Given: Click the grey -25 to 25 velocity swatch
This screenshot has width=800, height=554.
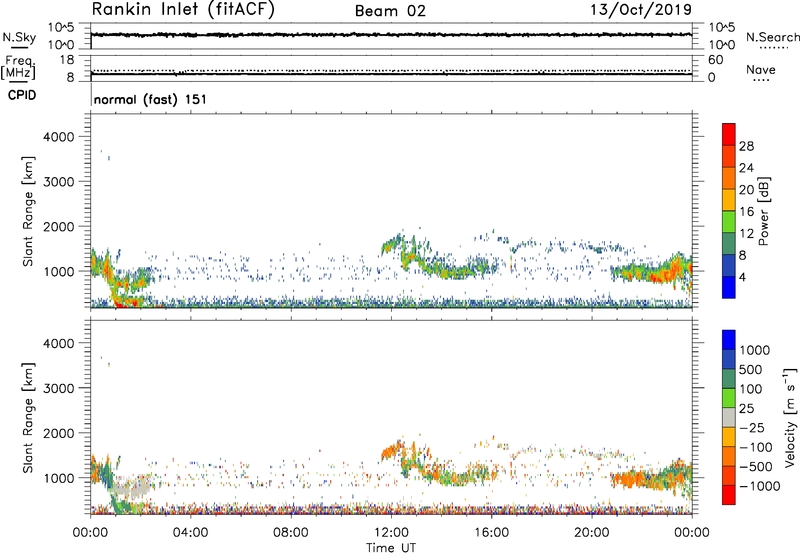Looking at the screenshot, I should coord(729,417).
